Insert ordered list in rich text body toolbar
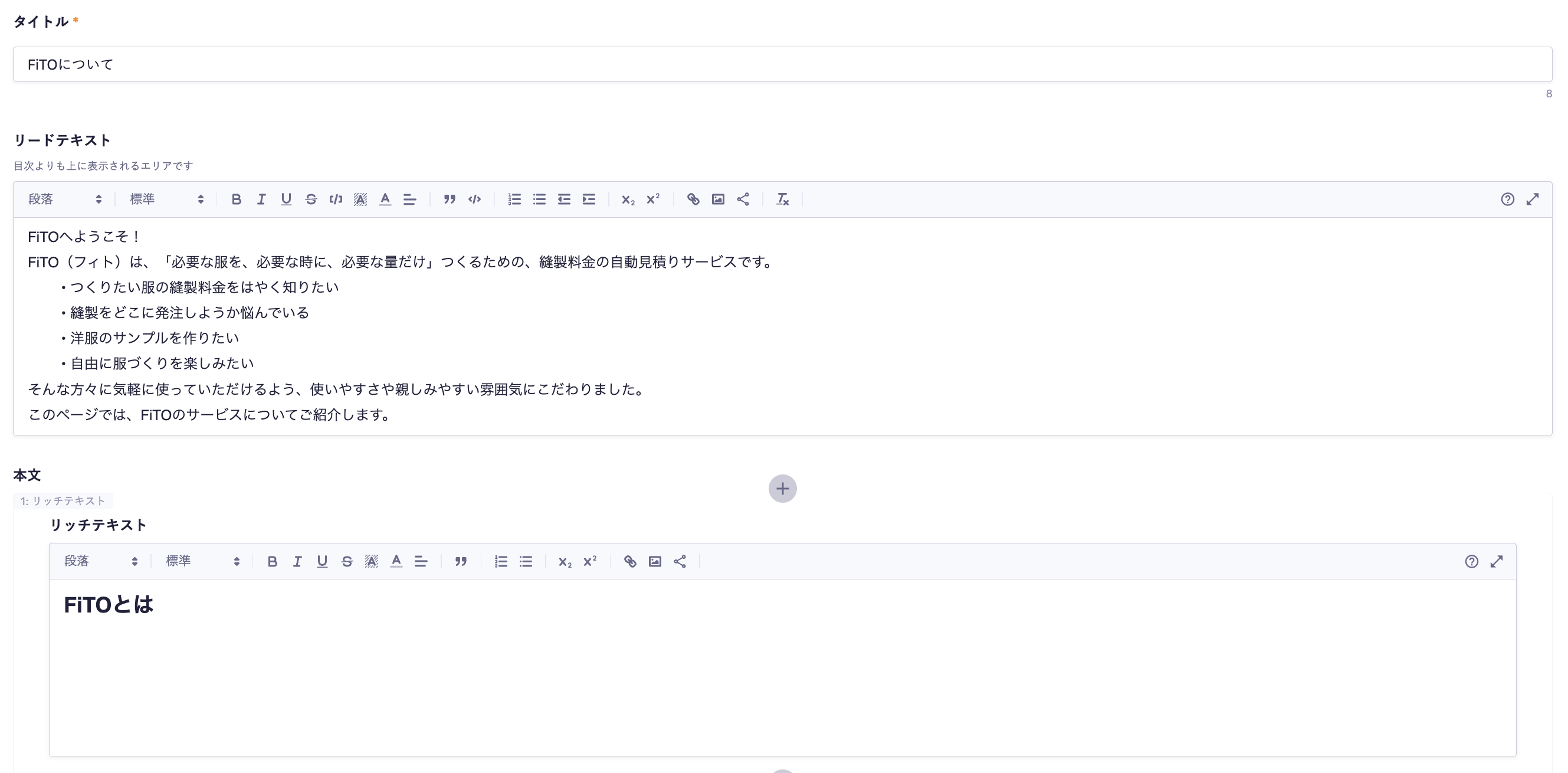 501,561
